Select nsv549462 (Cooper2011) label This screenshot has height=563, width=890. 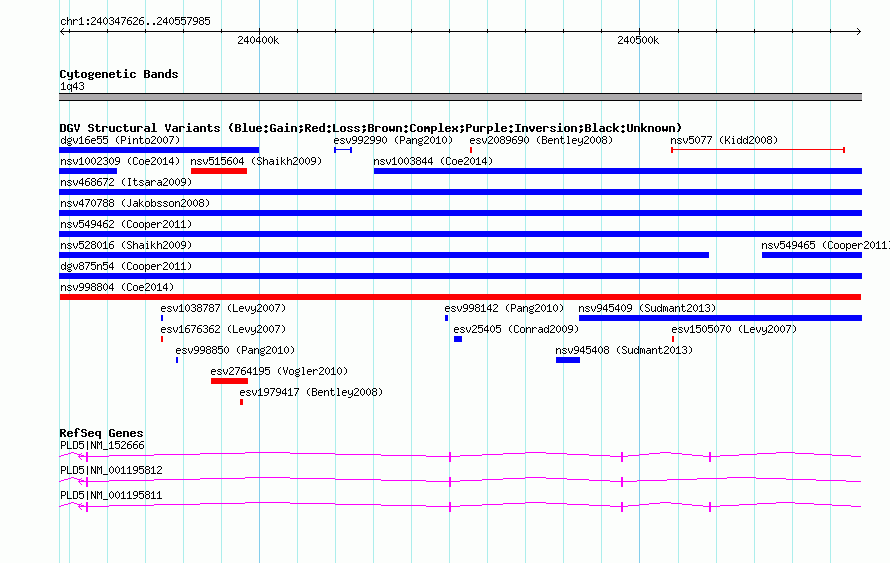point(126,224)
